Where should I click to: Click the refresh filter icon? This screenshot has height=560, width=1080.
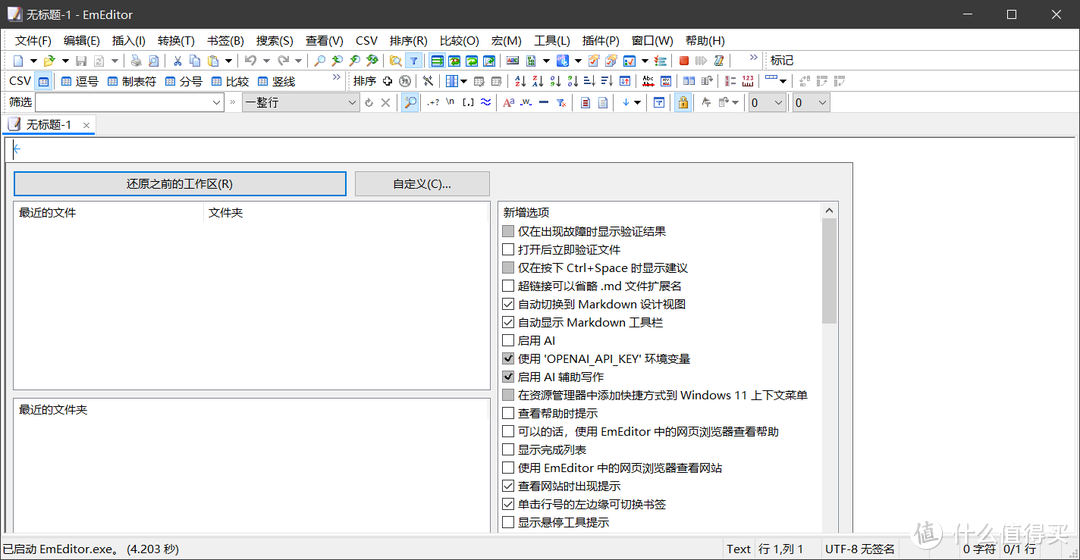pos(368,103)
